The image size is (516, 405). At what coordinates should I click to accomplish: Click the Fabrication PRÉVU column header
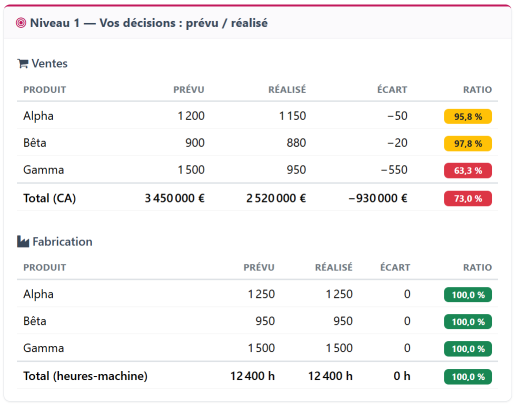click(x=259, y=267)
